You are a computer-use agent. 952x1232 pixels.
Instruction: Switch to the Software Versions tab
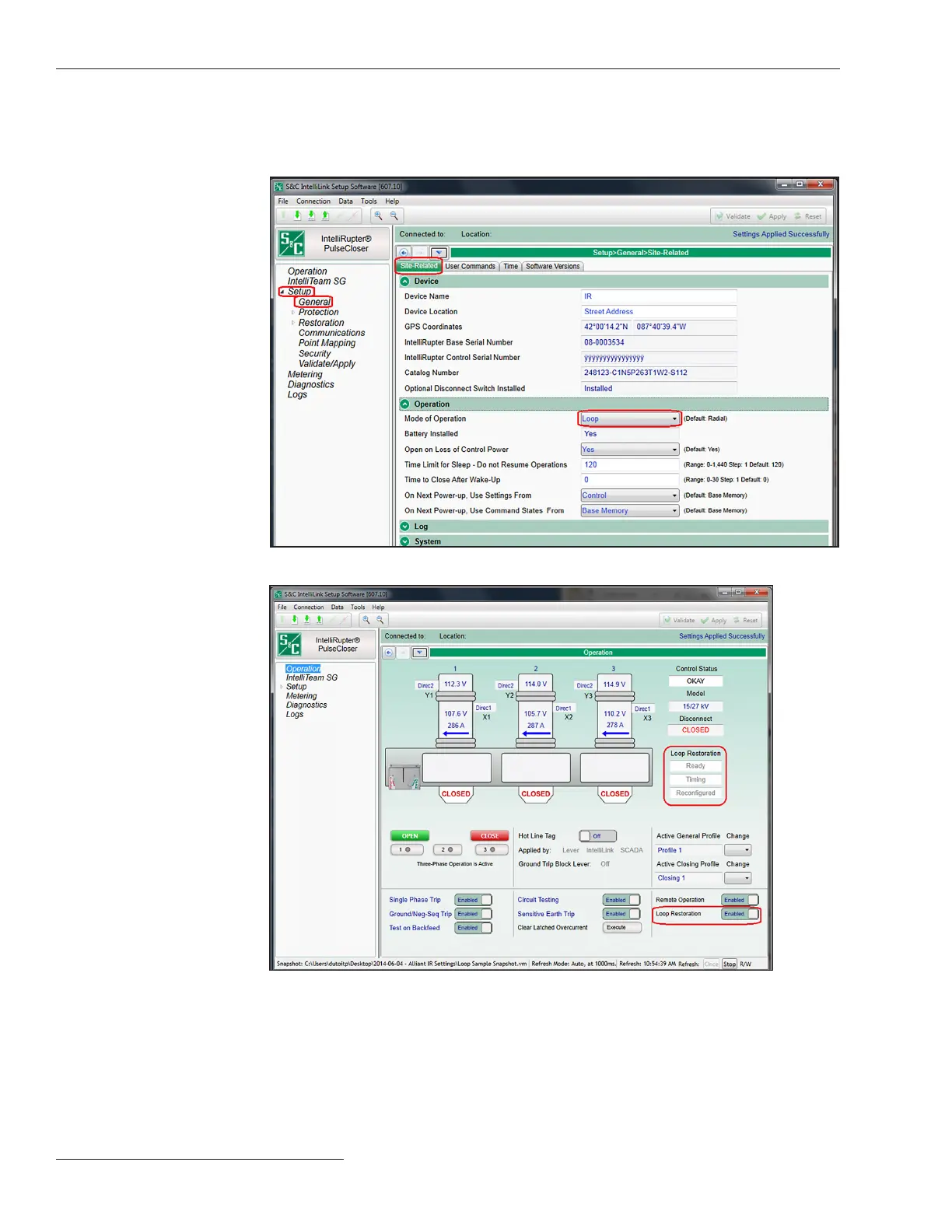[552, 266]
